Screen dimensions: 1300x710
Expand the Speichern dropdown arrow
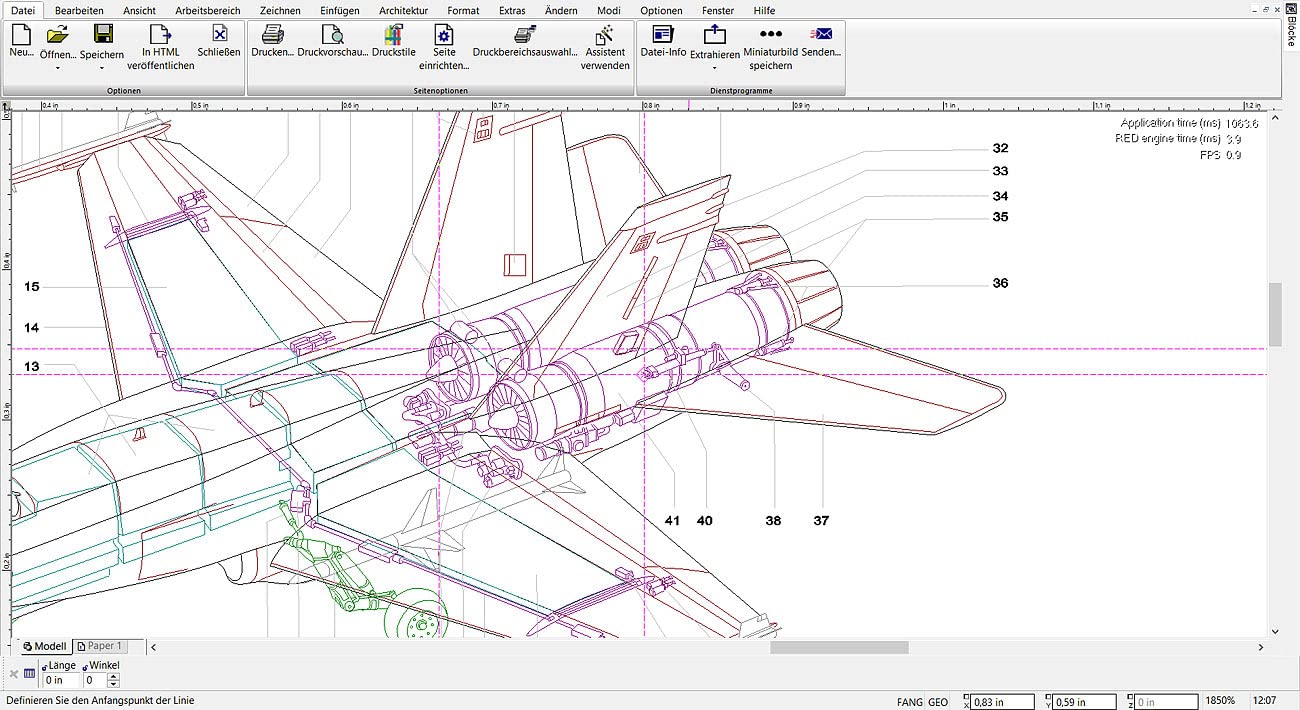(x=102, y=68)
